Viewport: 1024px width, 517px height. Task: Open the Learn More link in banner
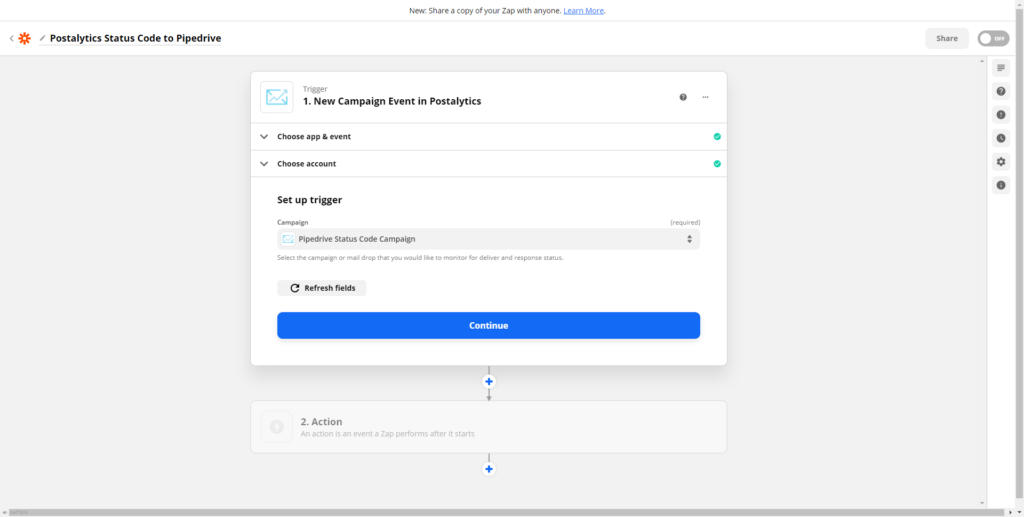(584, 10)
